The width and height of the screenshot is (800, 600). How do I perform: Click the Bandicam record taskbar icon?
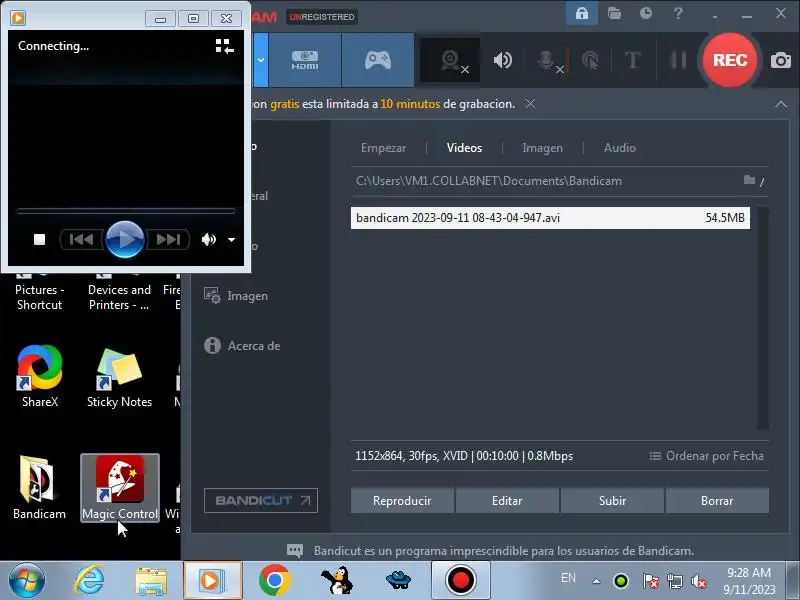[x=460, y=581]
